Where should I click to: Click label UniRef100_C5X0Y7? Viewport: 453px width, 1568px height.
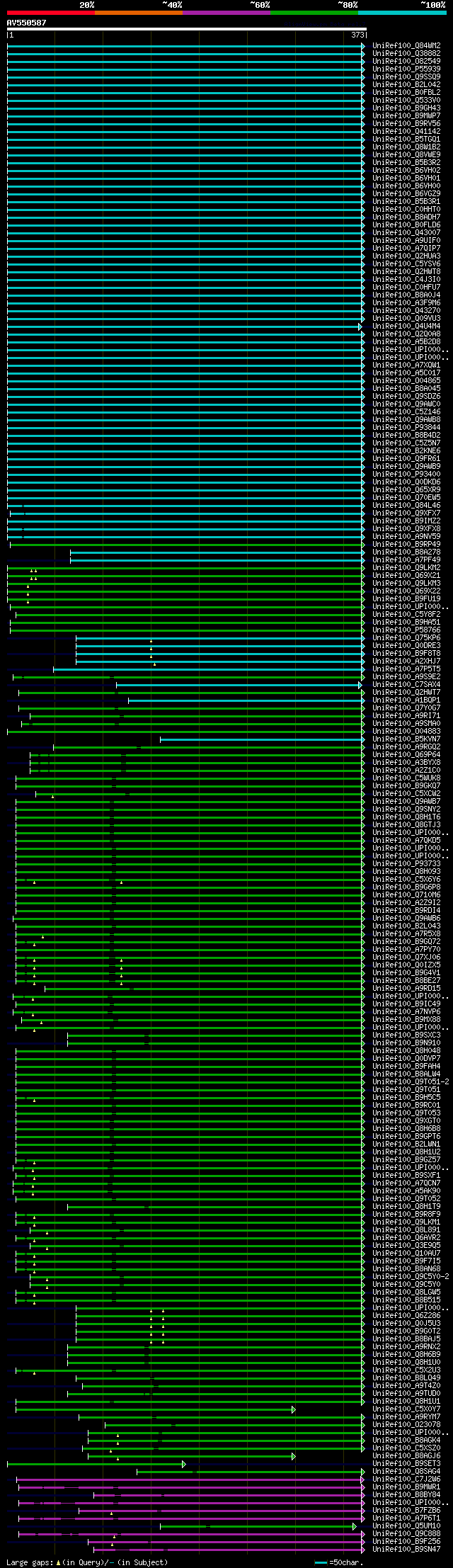pyautogui.click(x=406, y=1409)
